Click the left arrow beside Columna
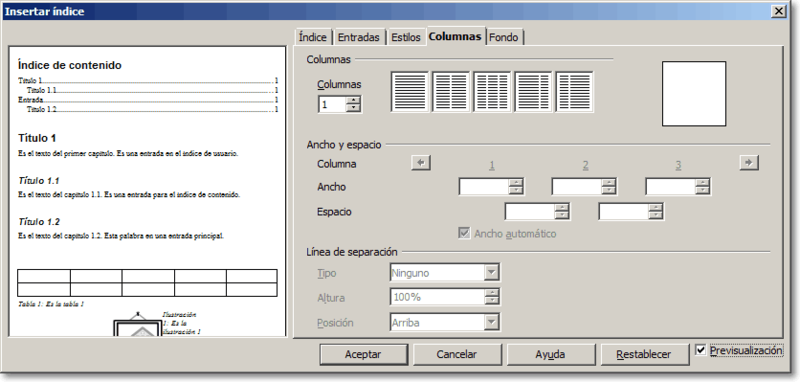This screenshot has width=800, height=382. 421,163
